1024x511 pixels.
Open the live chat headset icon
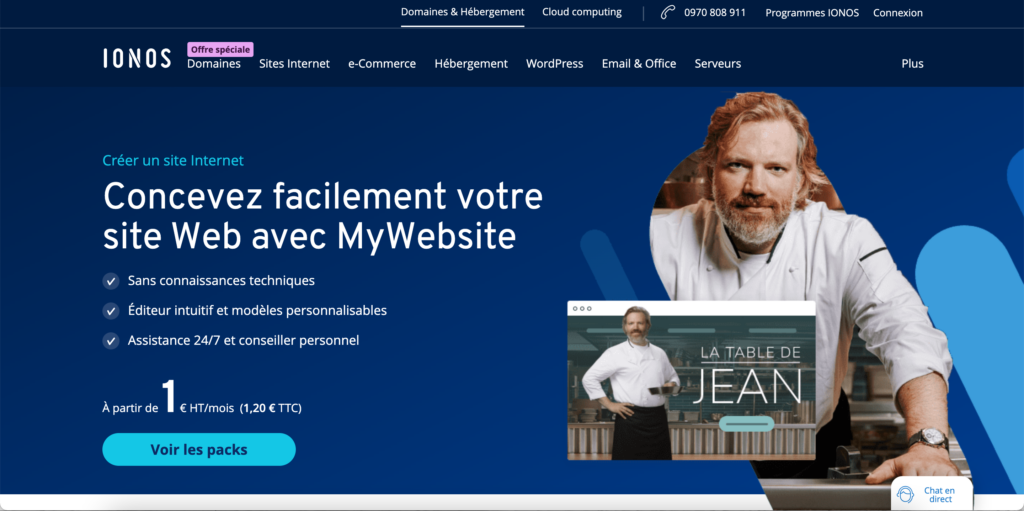pyautogui.click(x=904, y=494)
